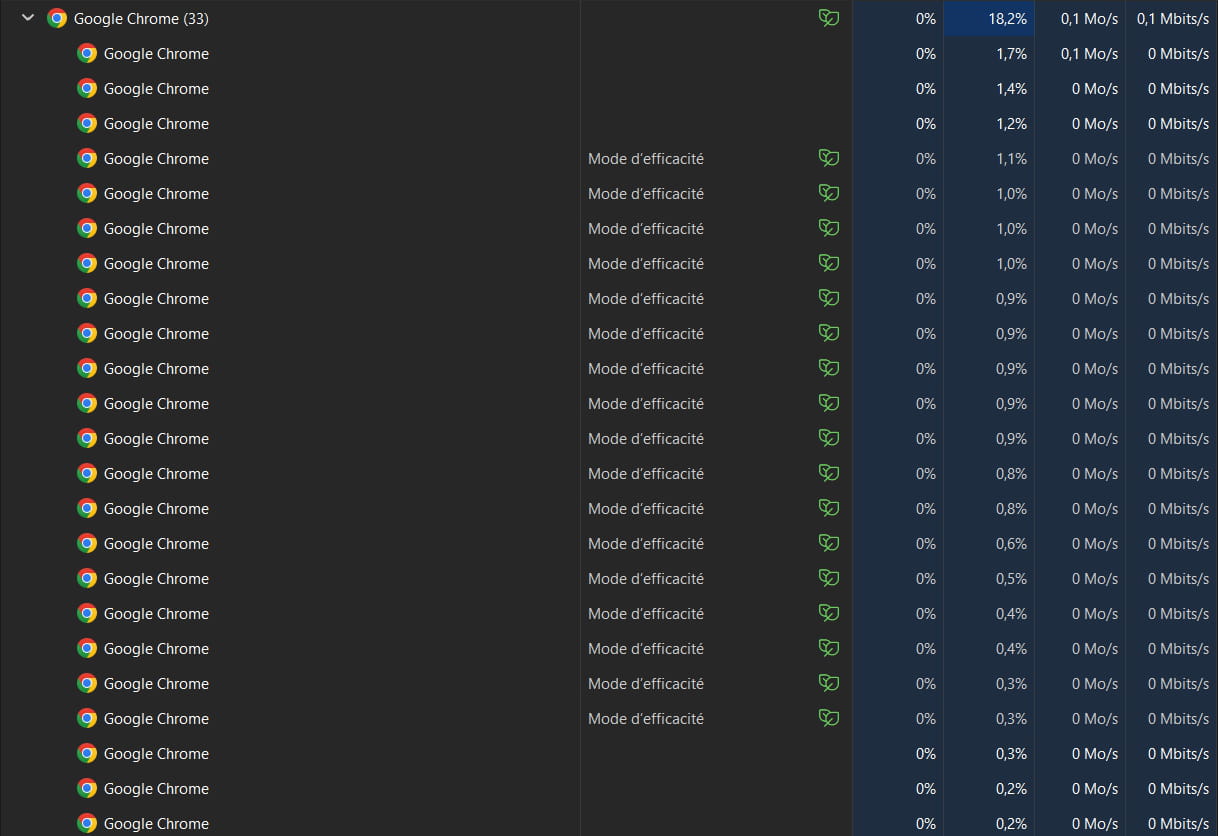1218x836 pixels.
Task: Click Mode d'efficacité status in 1,1% row
Action: [x=646, y=159]
